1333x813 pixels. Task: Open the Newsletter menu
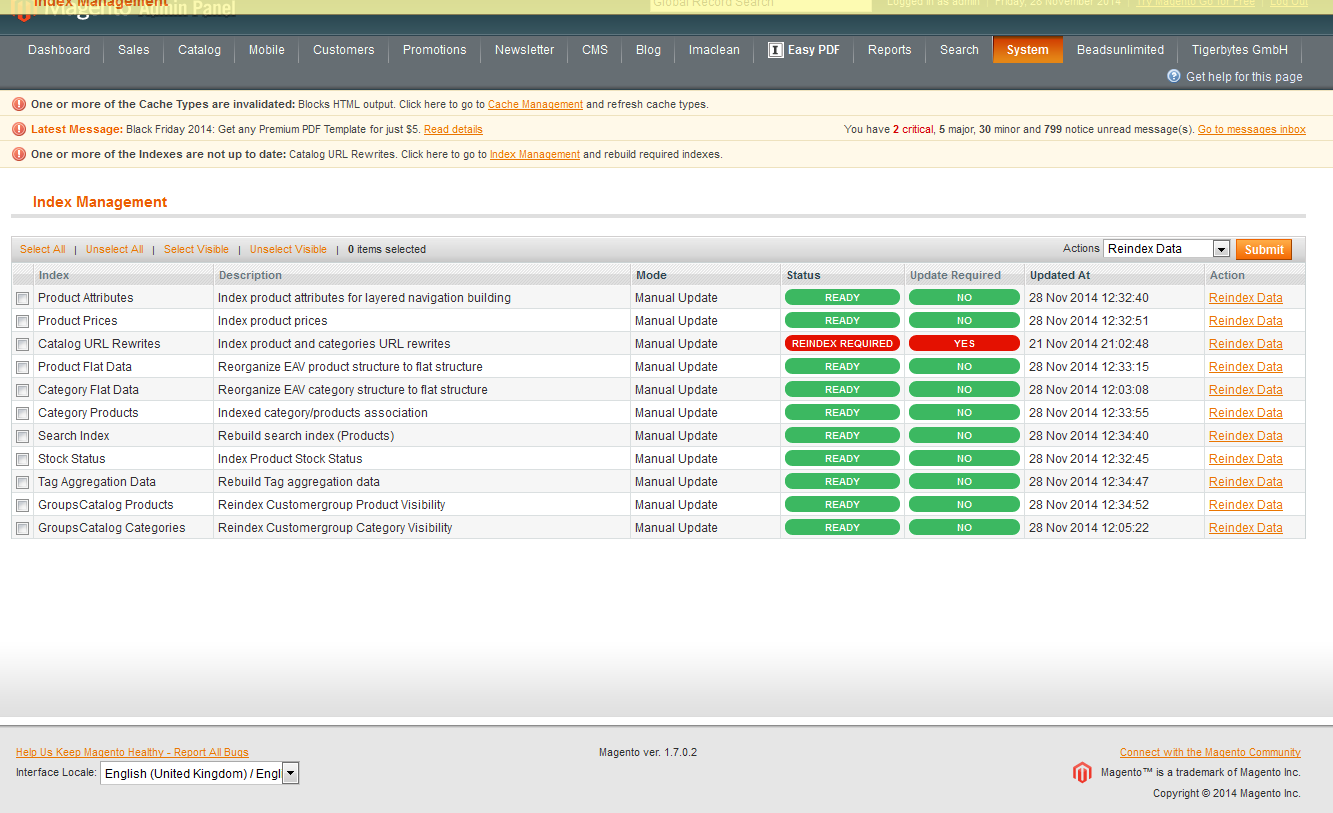tap(524, 50)
